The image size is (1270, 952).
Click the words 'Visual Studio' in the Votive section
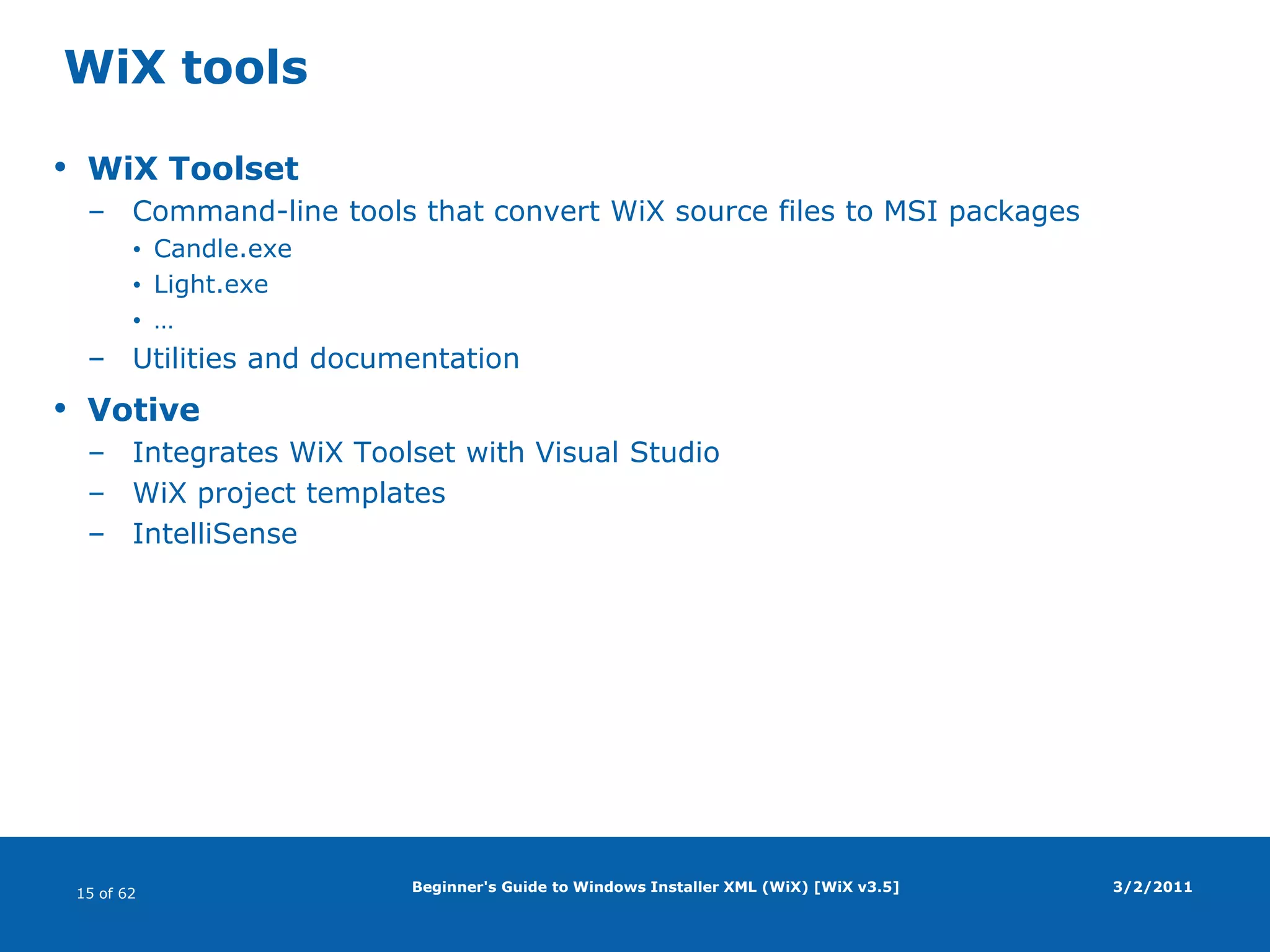click(627, 452)
